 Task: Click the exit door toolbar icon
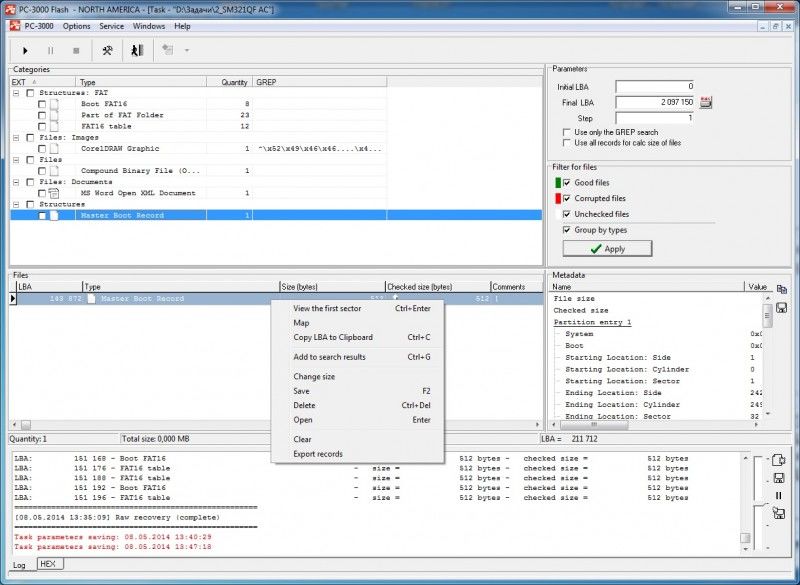[137, 50]
